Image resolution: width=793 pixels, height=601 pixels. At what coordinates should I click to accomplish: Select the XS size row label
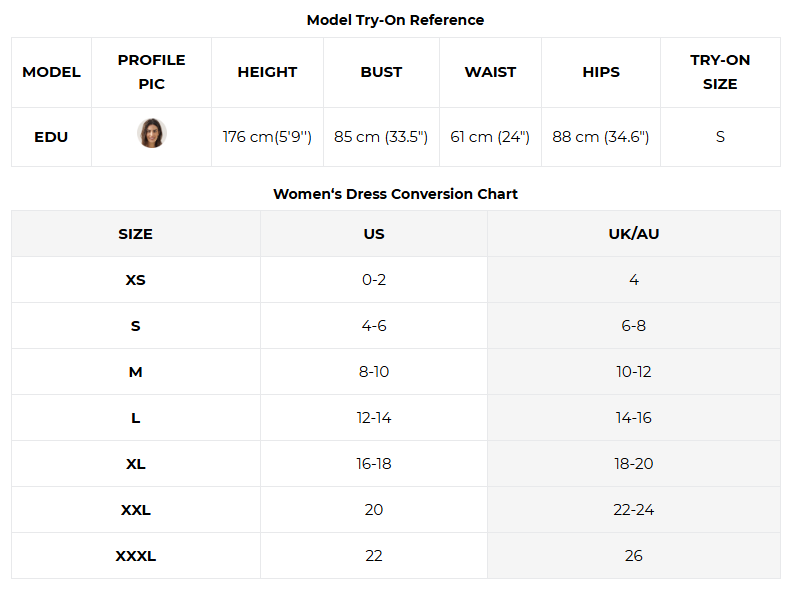point(136,280)
